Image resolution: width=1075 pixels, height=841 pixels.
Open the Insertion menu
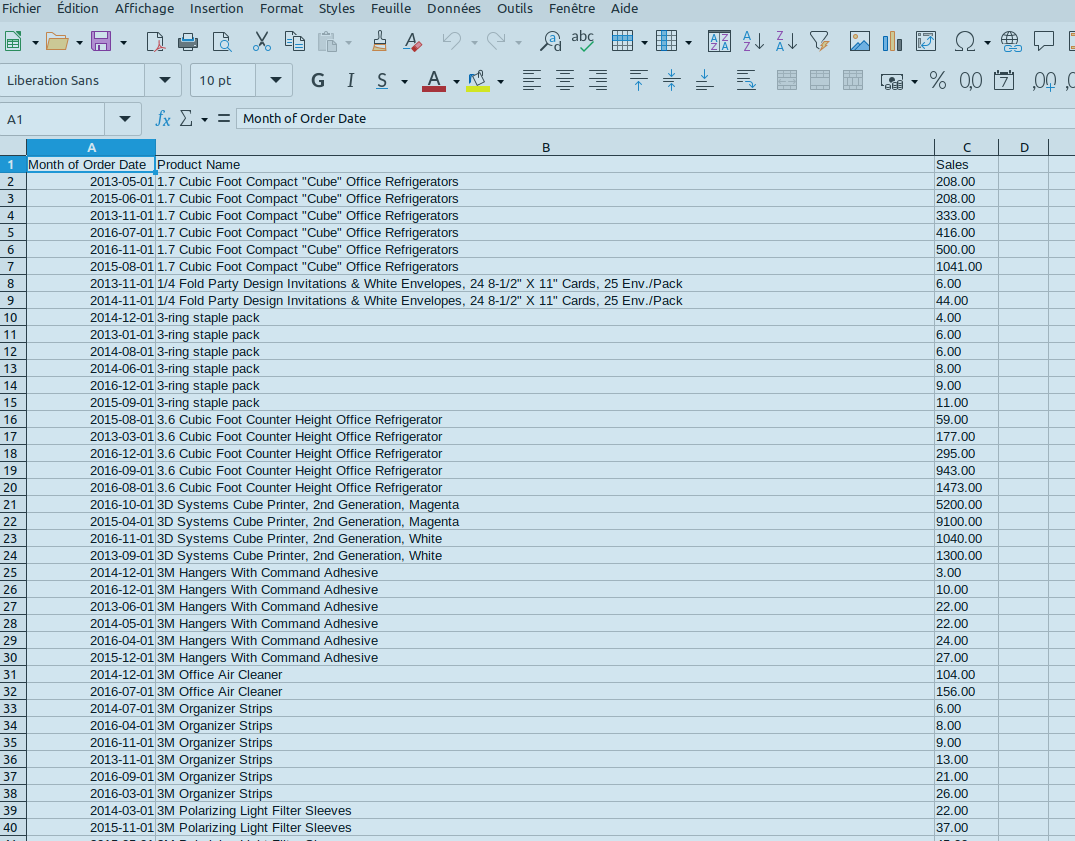point(216,9)
